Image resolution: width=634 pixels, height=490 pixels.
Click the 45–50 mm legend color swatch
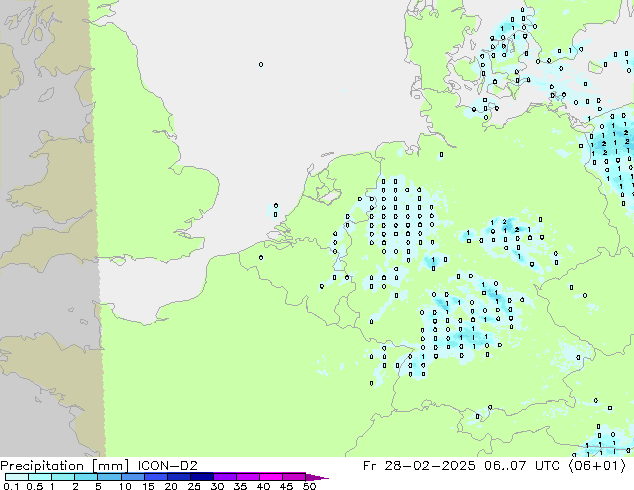tap(293, 477)
